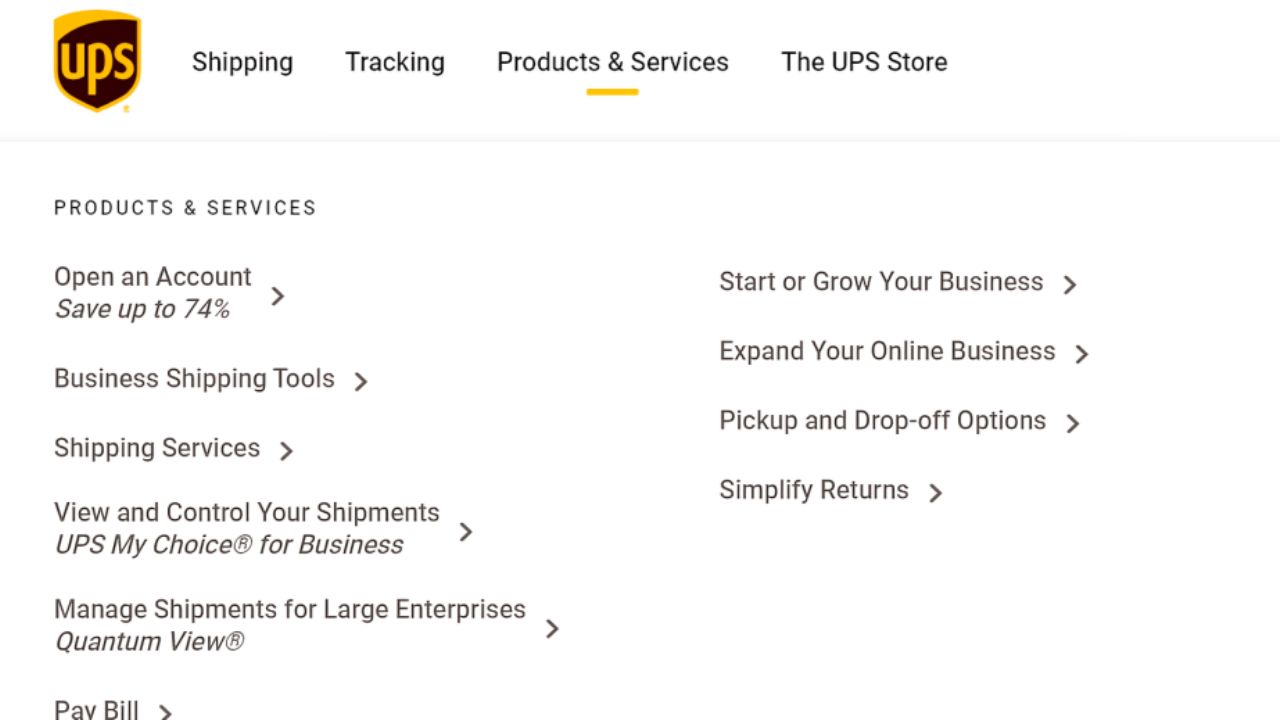Viewport: 1280px width, 720px height.
Task: Click Pickup and Drop-off Options
Action: click(x=882, y=421)
